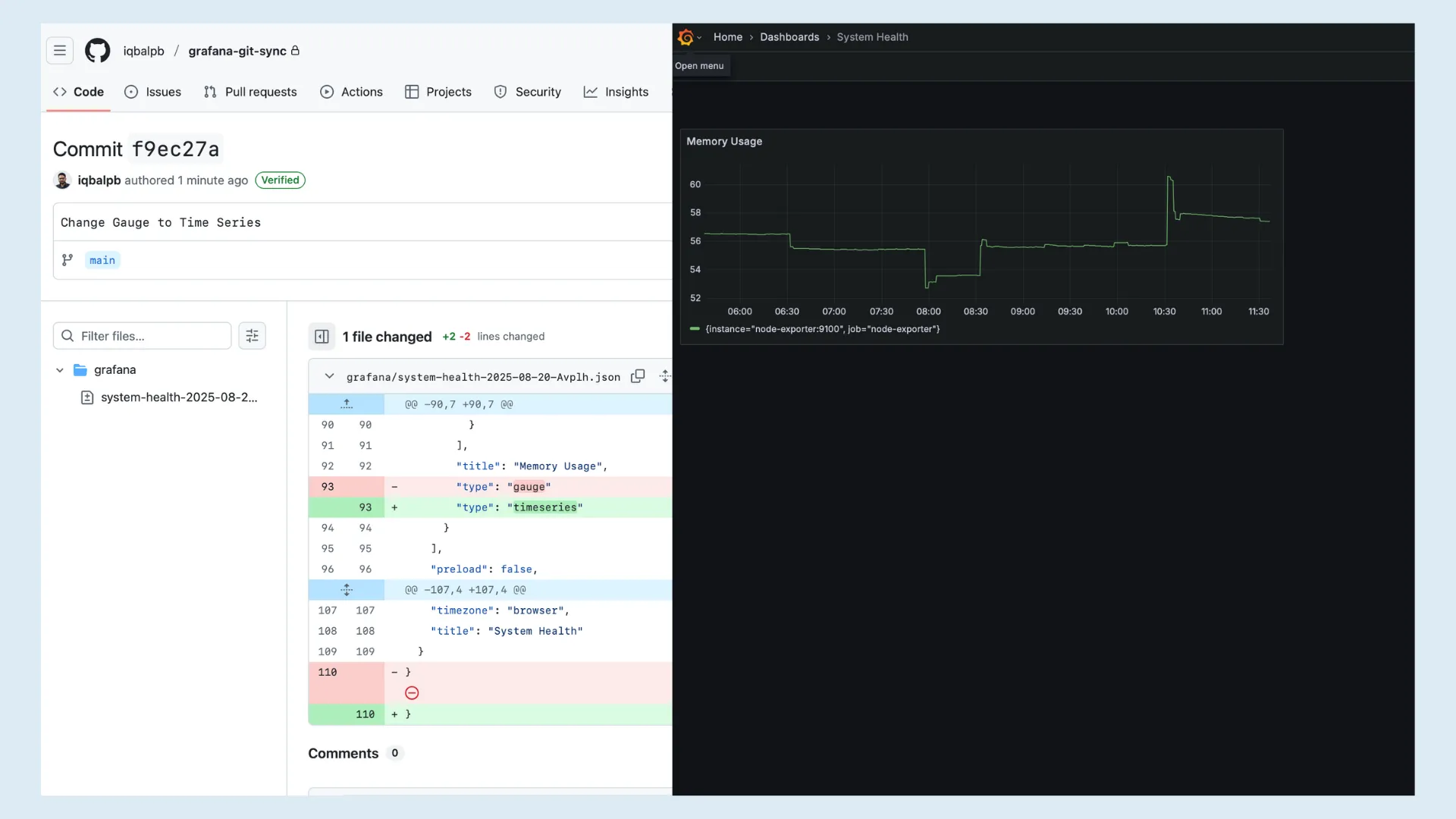The image size is (1456, 819).
Task: Click the no-newline indicator under line 110
Action: tap(412, 693)
